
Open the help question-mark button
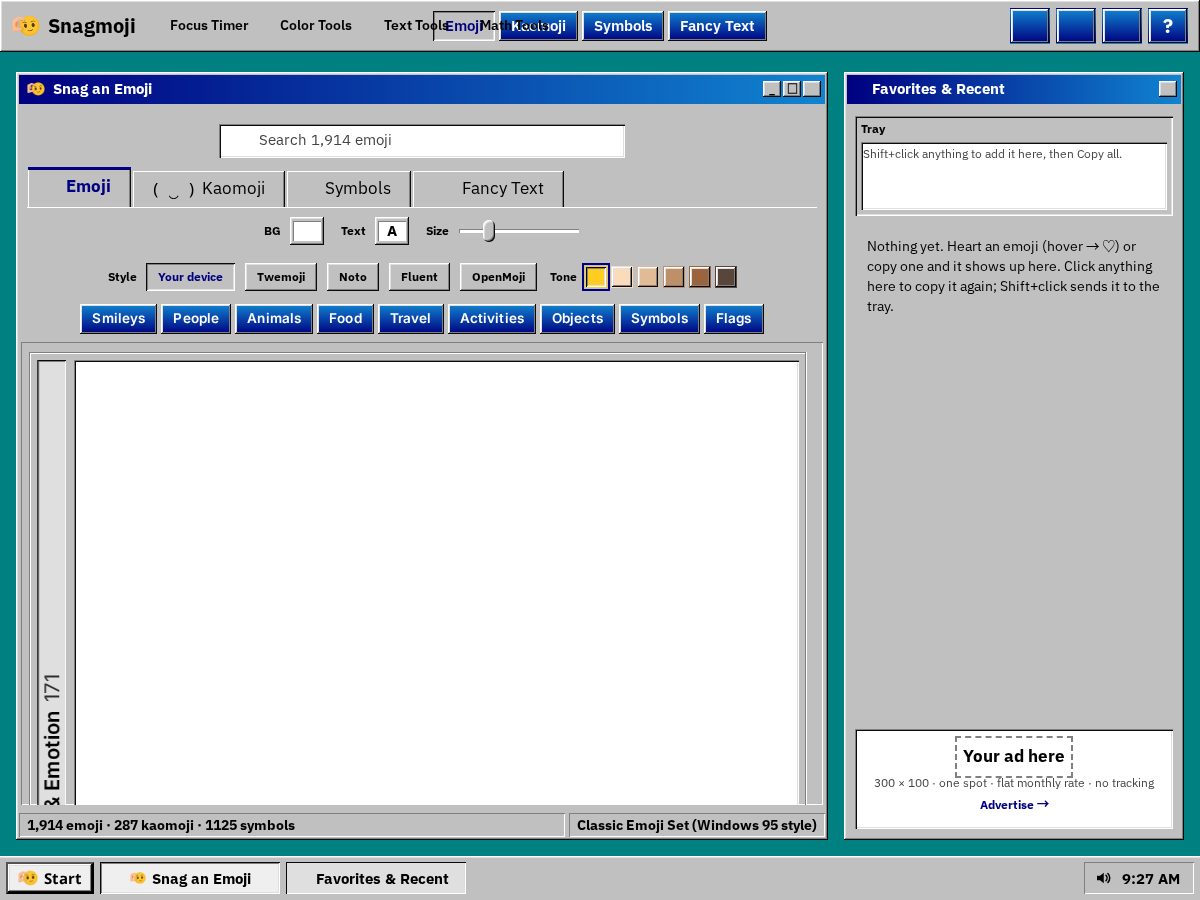[x=1168, y=26]
